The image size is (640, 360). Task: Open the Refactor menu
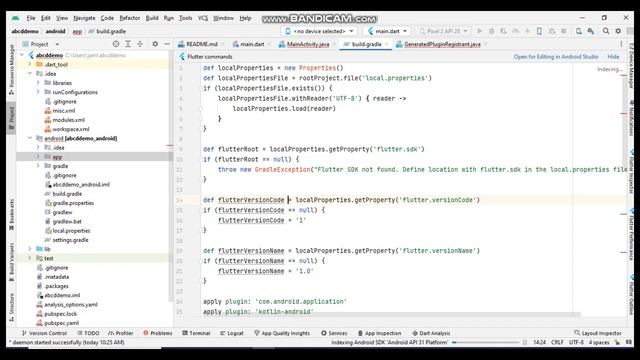(x=130, y=18)
